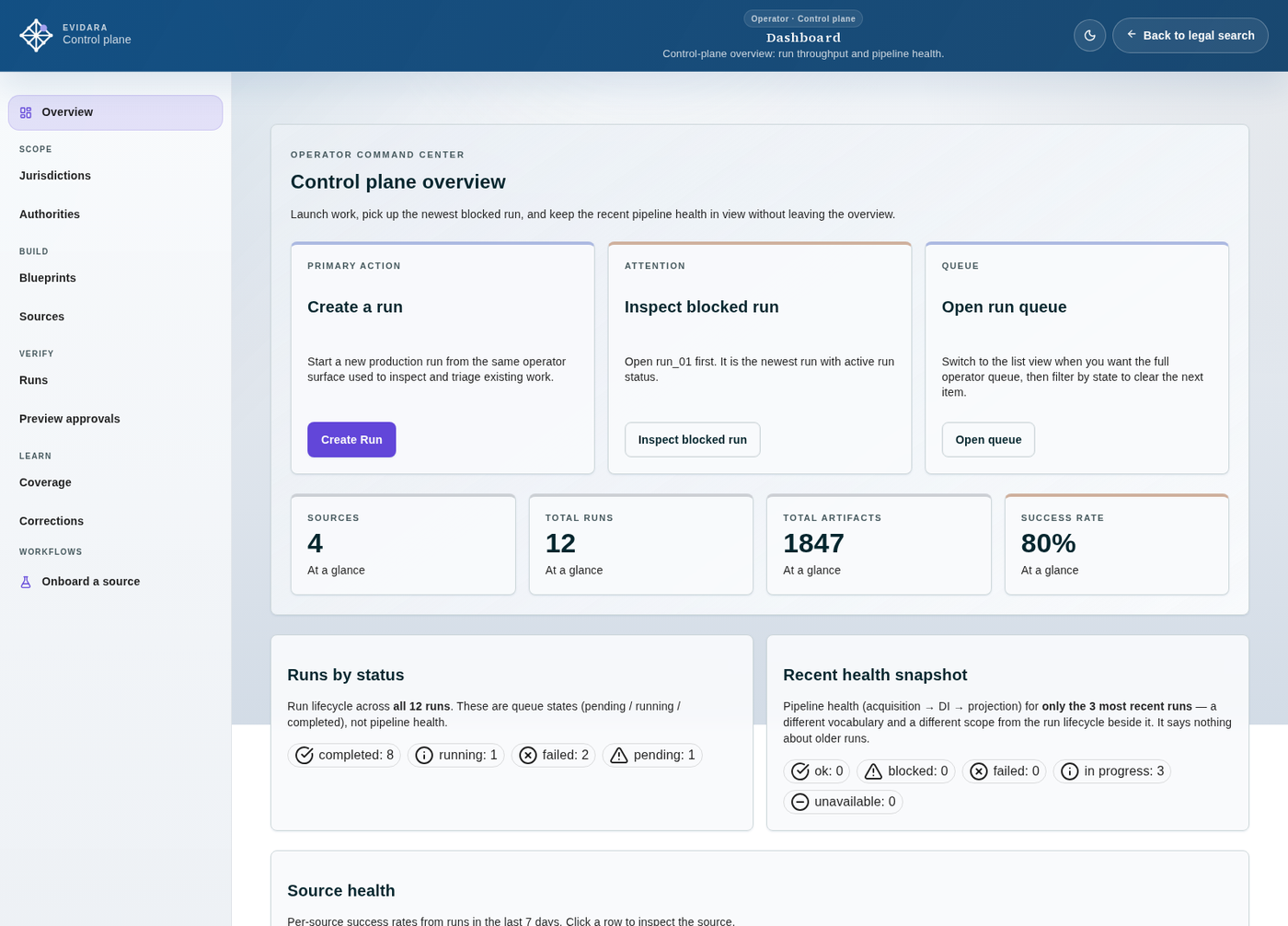Click the 'Create a run' card title

click(x=355, y=307)
